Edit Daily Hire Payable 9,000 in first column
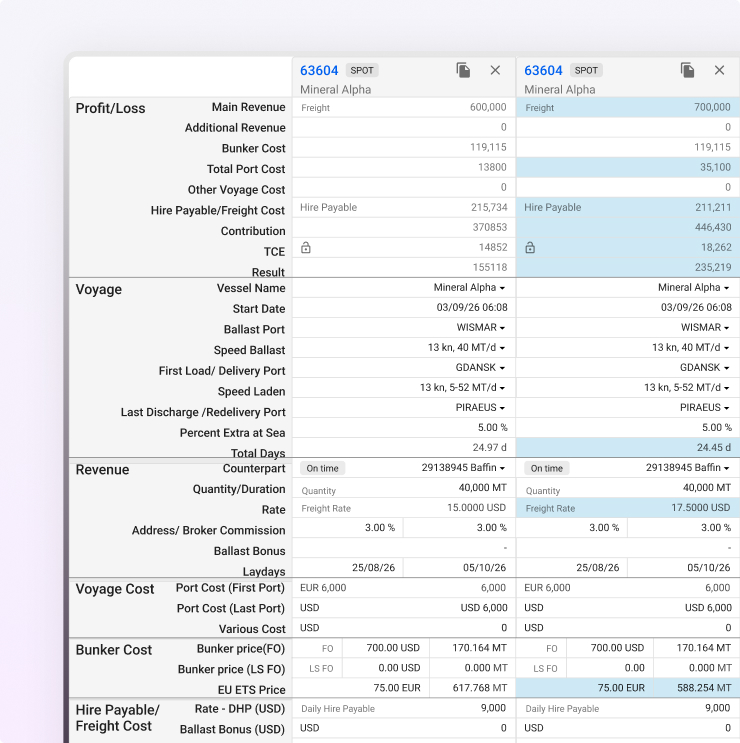The image size is (740, 743). 404,708
